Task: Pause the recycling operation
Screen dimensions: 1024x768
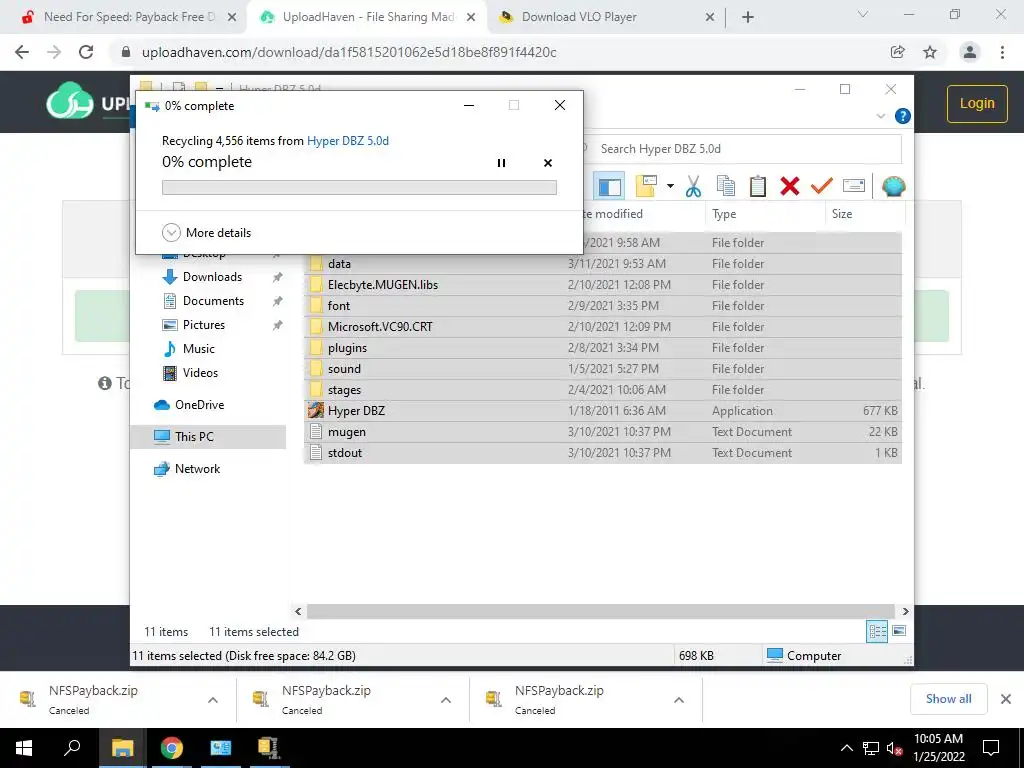Action: click(501, 163)
